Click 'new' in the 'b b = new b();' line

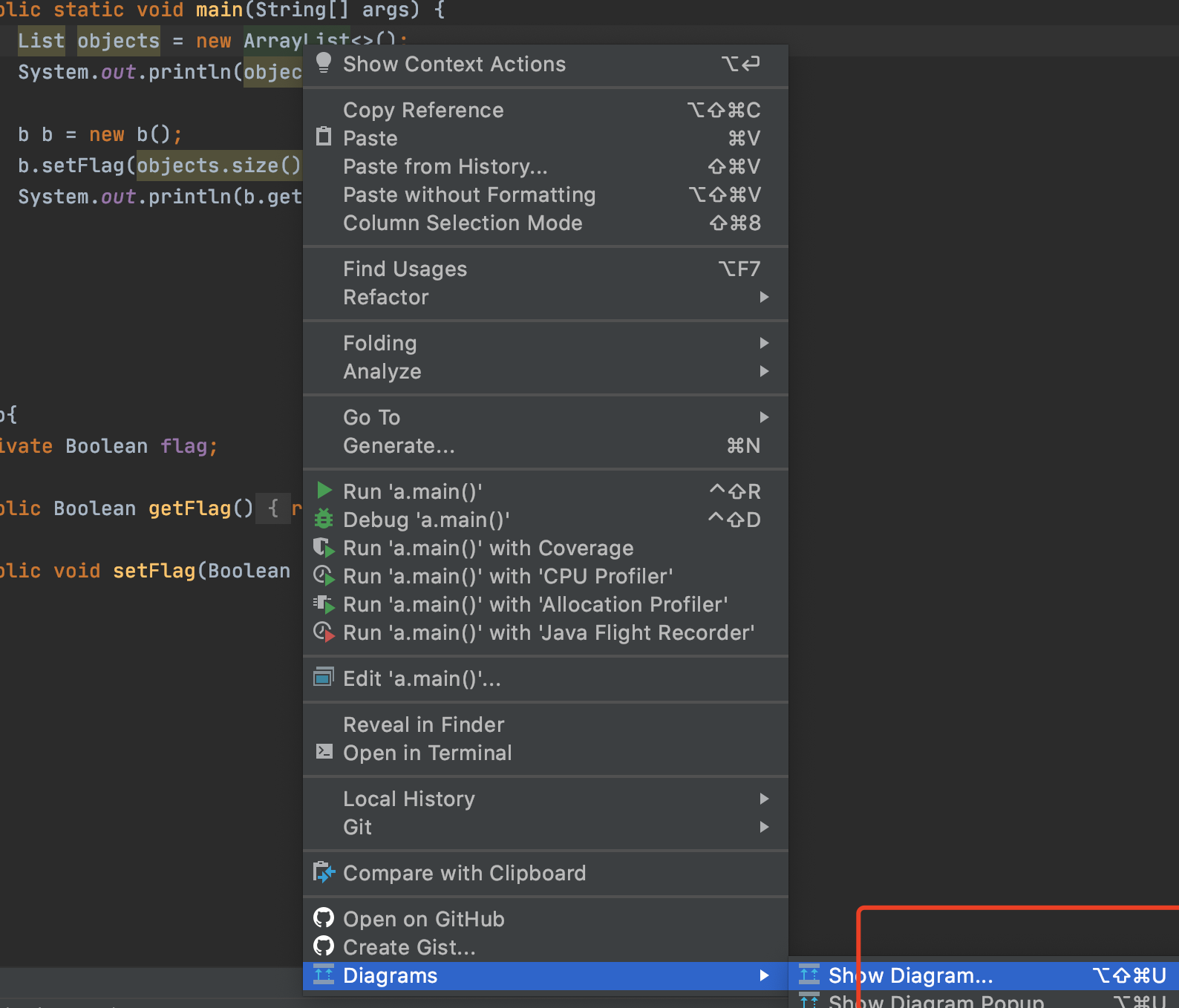(107, 134)
